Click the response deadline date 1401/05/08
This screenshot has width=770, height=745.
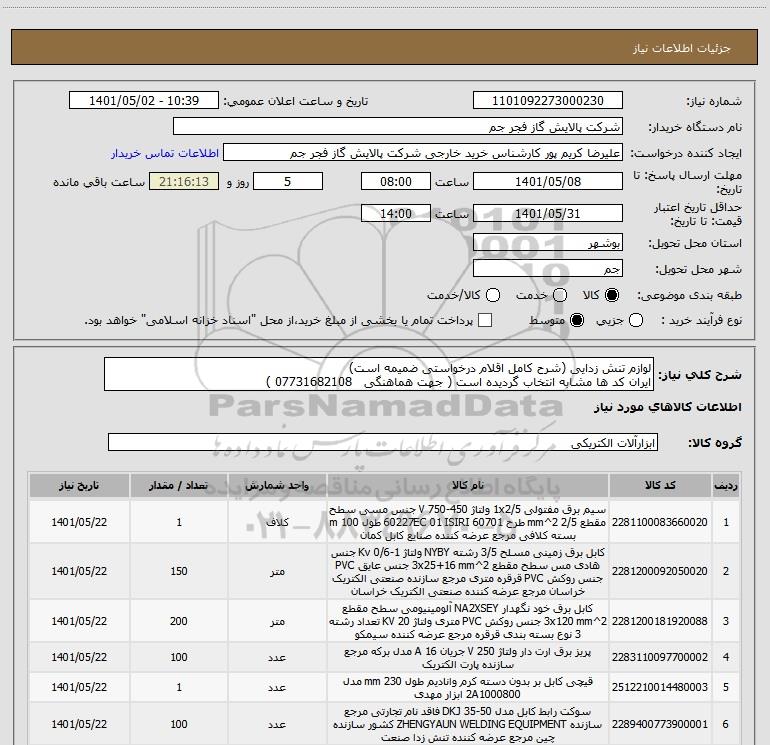click(548, 181)
